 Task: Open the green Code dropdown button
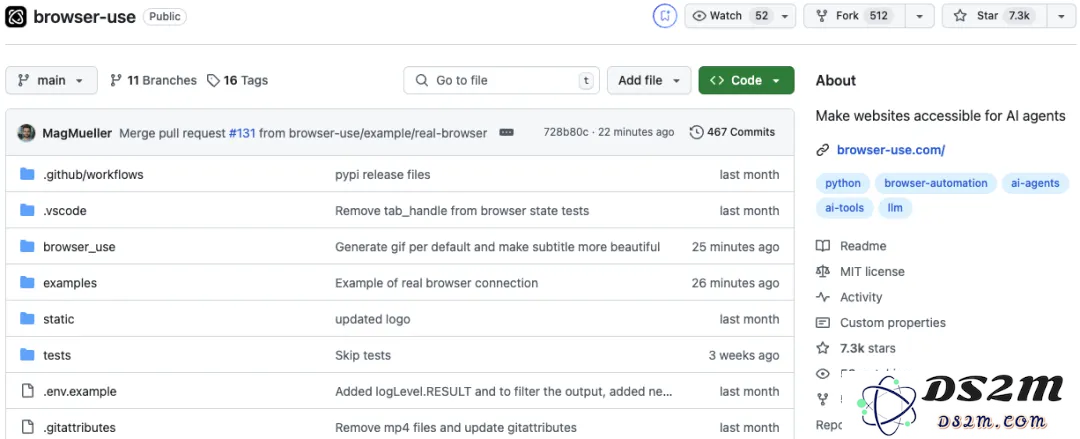[746, 81]
